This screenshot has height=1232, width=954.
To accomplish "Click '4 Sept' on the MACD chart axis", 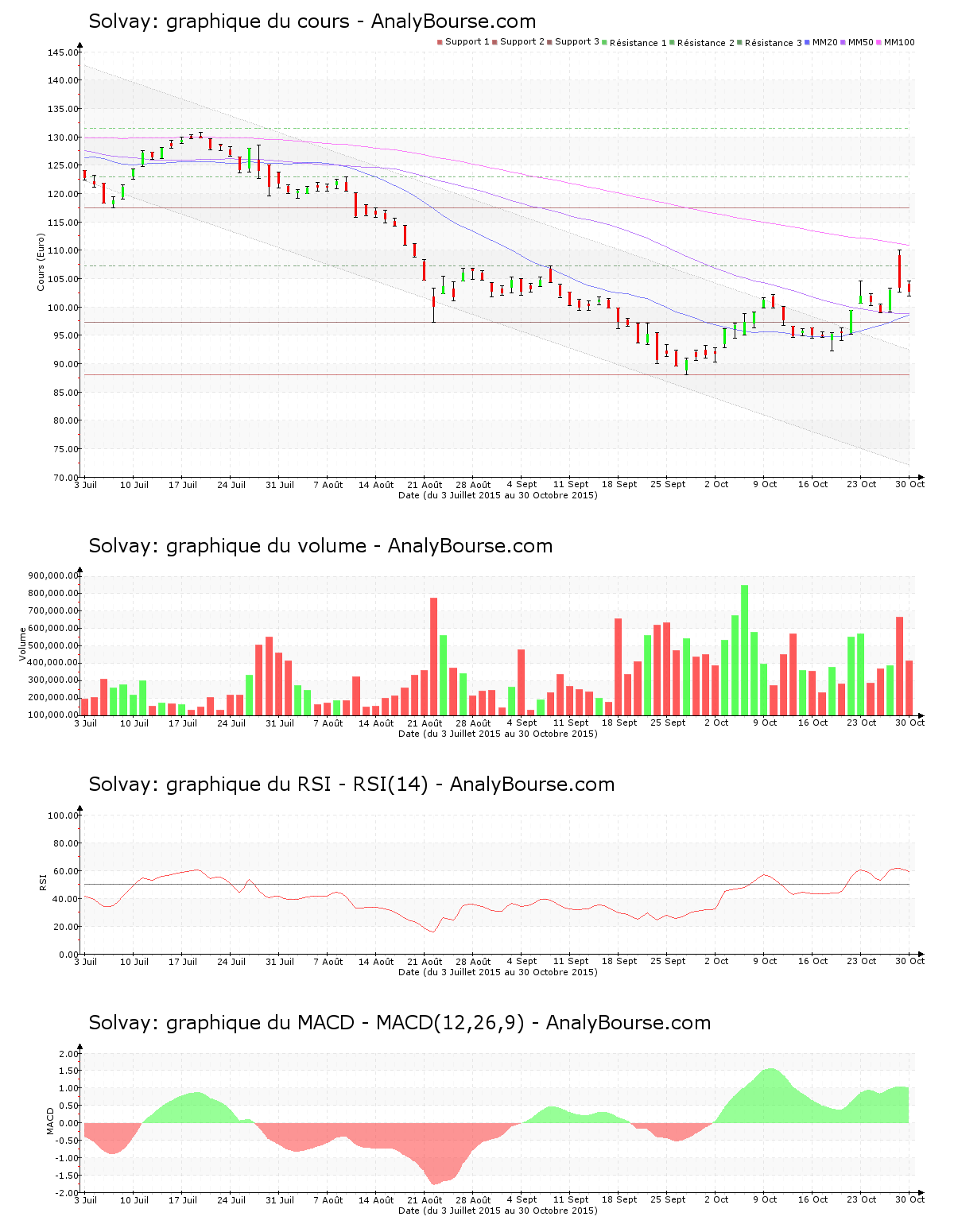I will pyautogui.click(x=522, y=1200).
